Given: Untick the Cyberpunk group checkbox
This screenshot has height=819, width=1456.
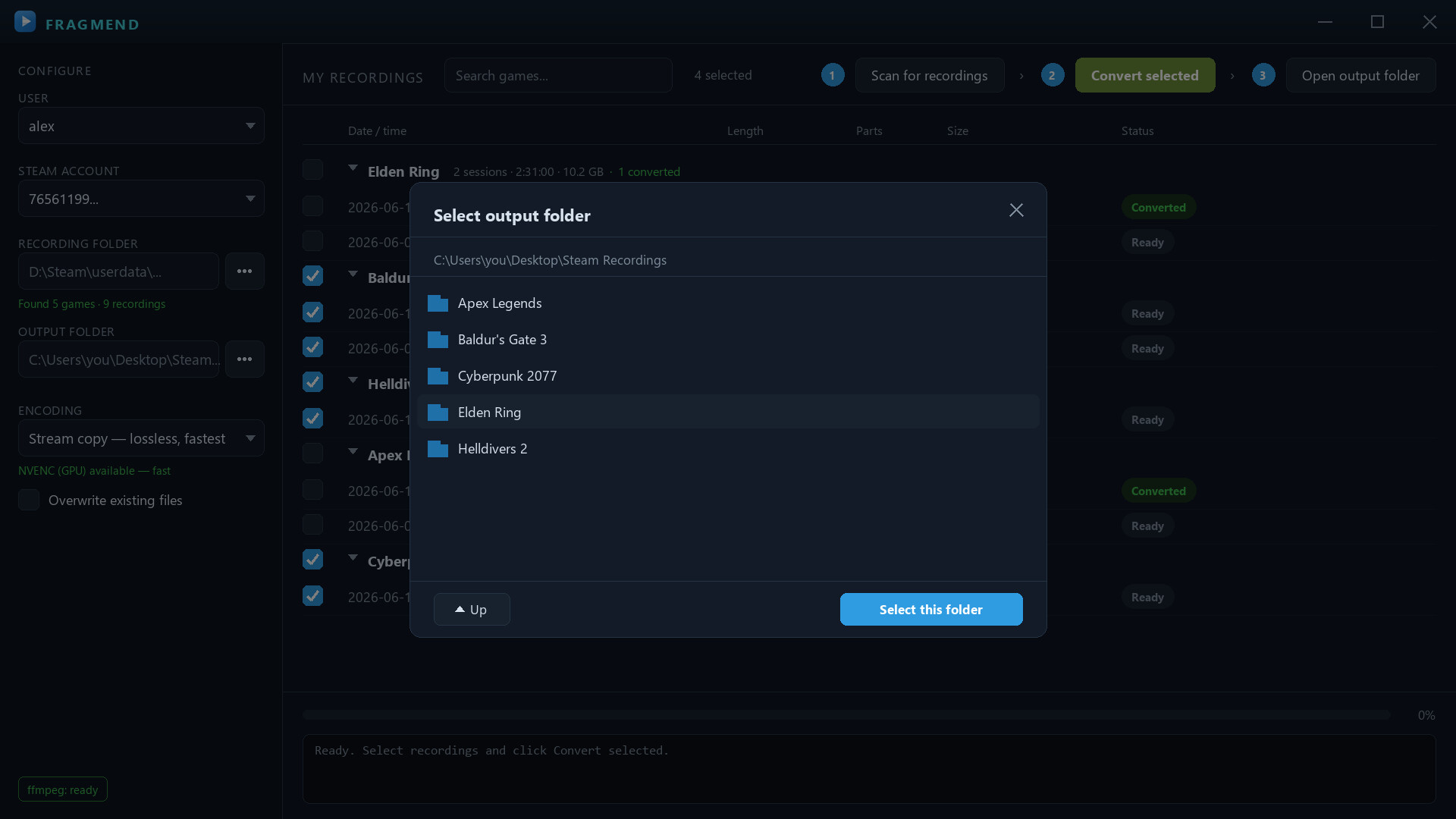Looking at the screenshot, I should pos(312,560).
